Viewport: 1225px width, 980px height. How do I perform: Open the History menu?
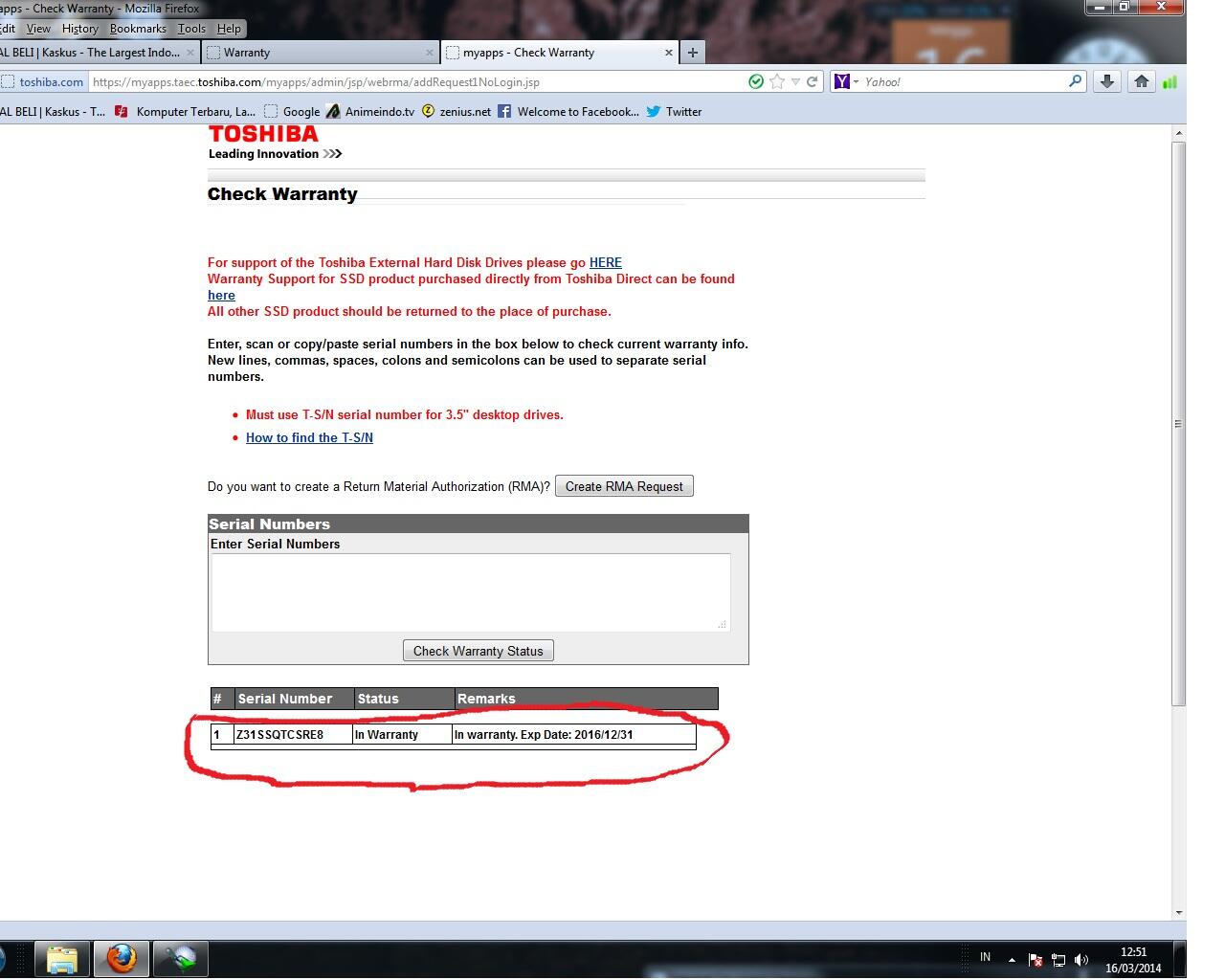80,29
